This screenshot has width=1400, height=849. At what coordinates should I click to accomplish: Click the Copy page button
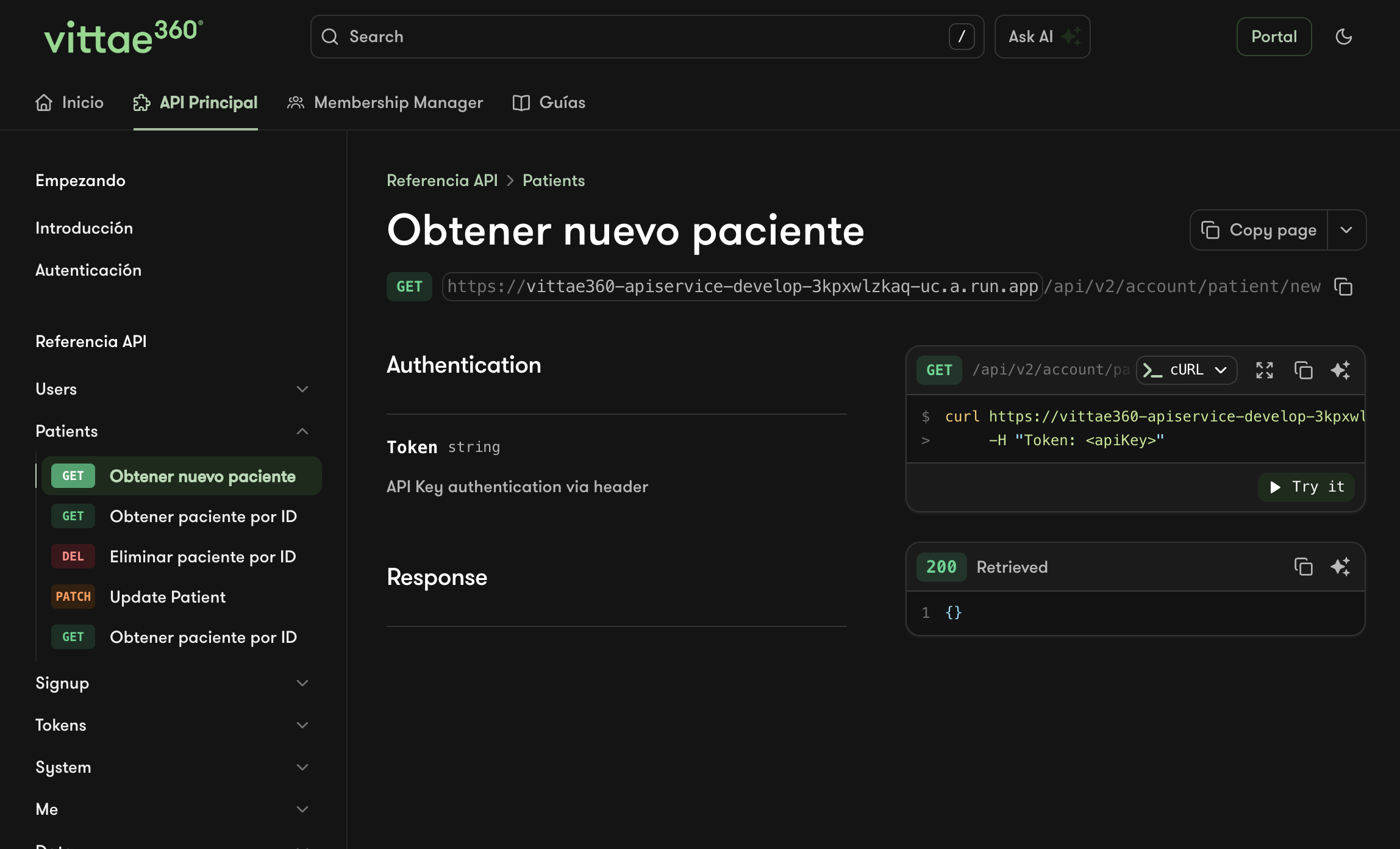click(1259, 230)
